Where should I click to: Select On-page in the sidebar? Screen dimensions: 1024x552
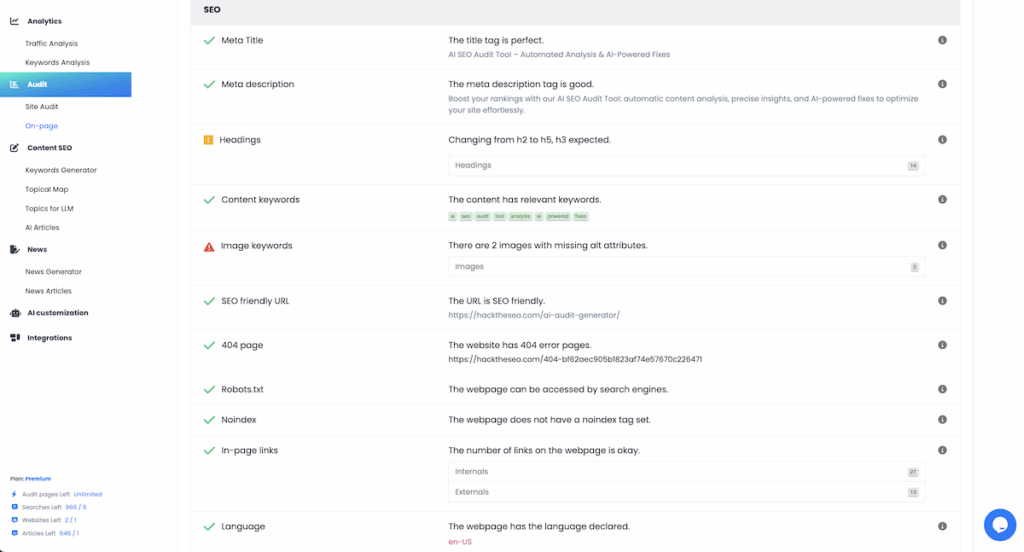[x=42, y=126]
